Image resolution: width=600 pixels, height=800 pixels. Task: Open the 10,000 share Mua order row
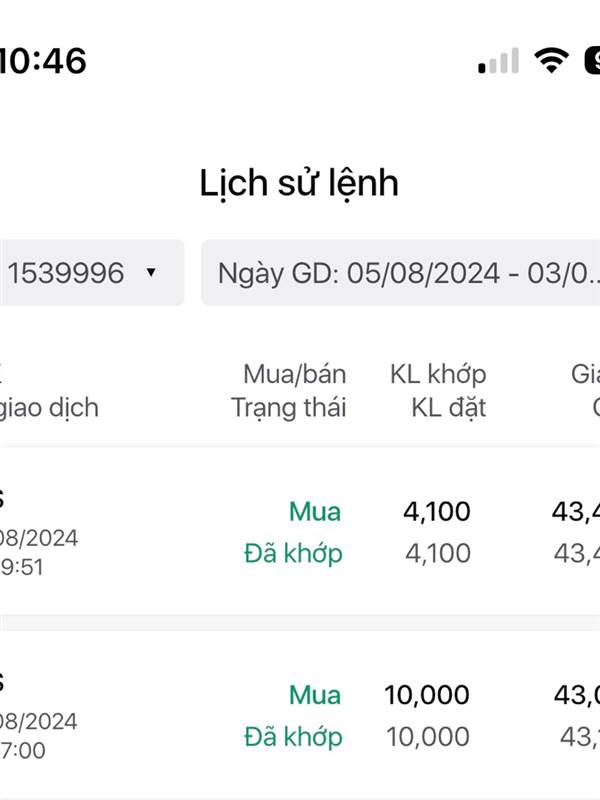click(300, 715)
